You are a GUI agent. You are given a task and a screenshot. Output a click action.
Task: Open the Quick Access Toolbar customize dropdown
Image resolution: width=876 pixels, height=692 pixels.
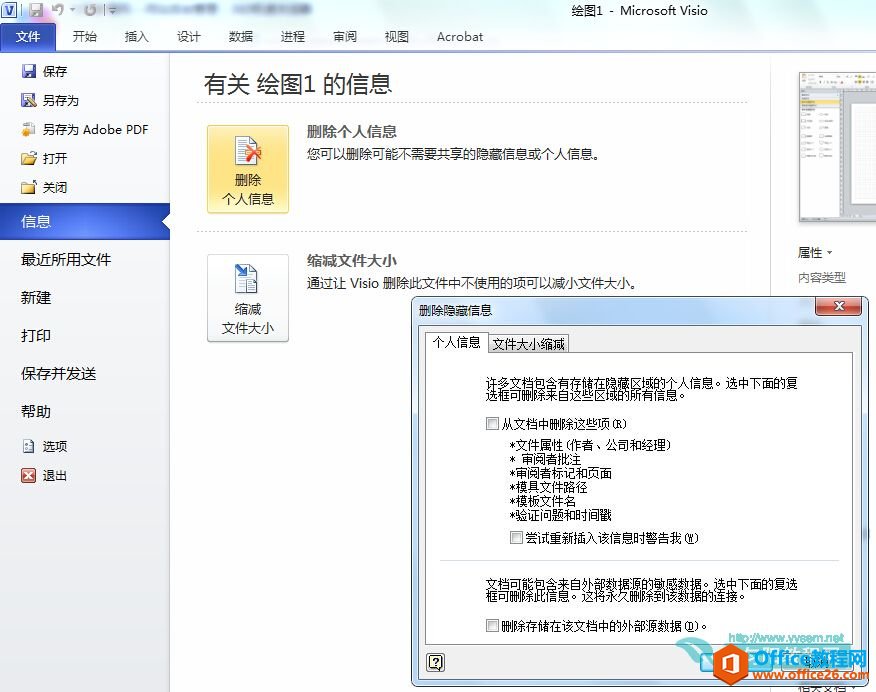112,9
